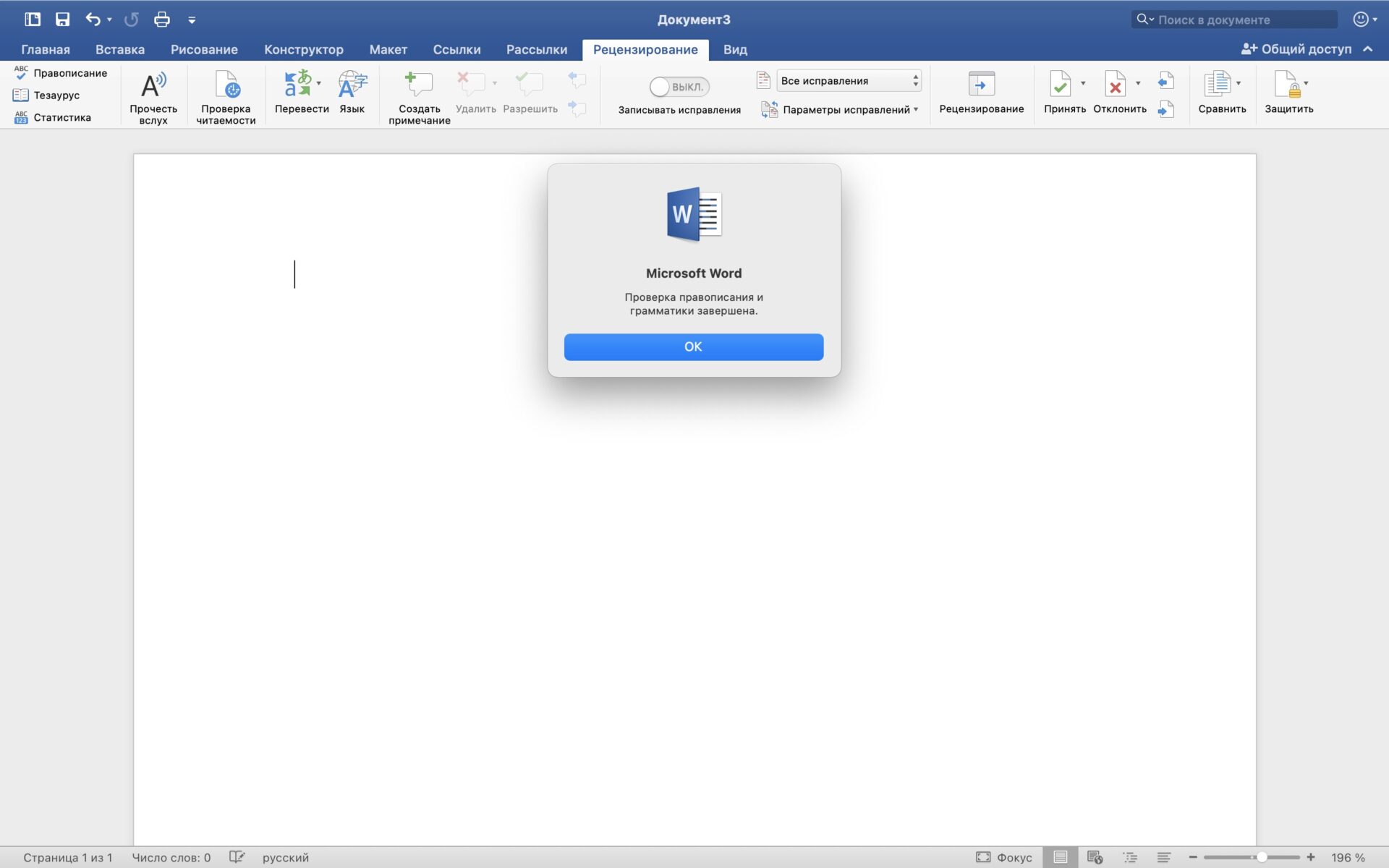Viewport: 1389px width, 868px height.
Task: Open the undo history dropdown arrow
Action: pos(110,20)
